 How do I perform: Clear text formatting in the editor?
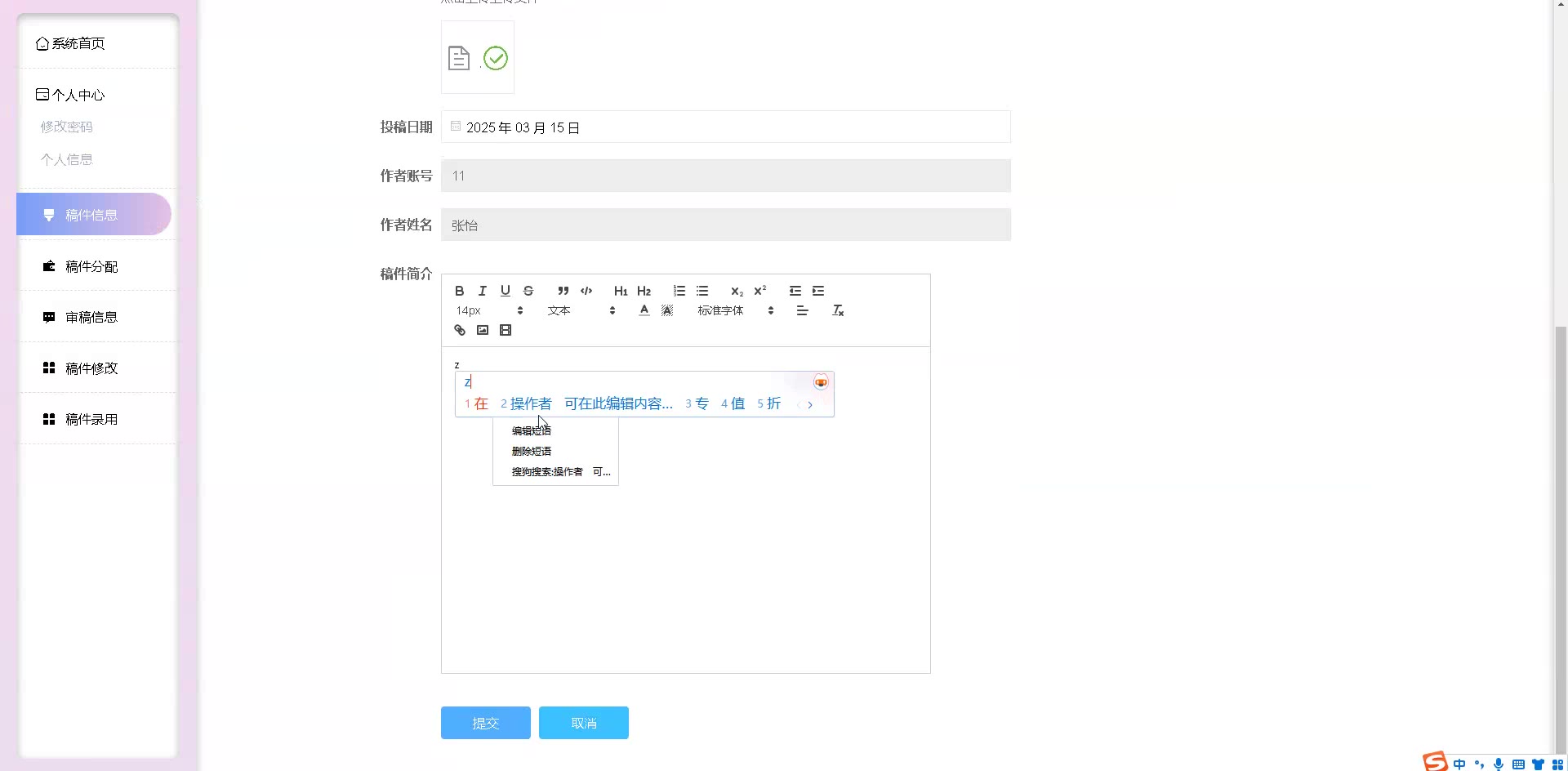[838, 310]
